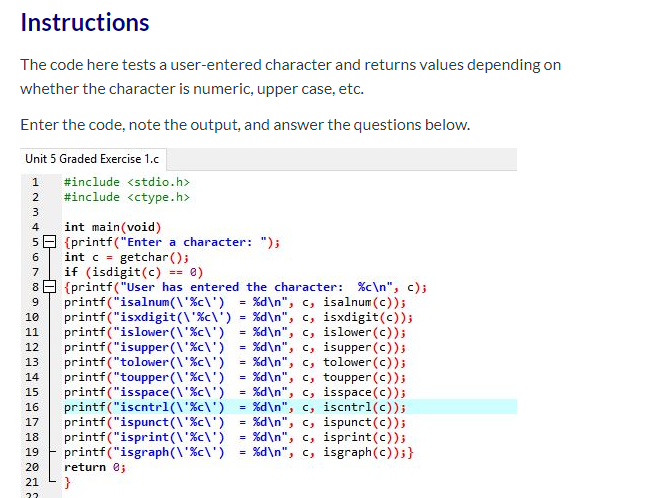The height and width of the screenshot is (498, 658).
Task: Collapse the fold marker on line 8
Action: [x=50, y=287]
